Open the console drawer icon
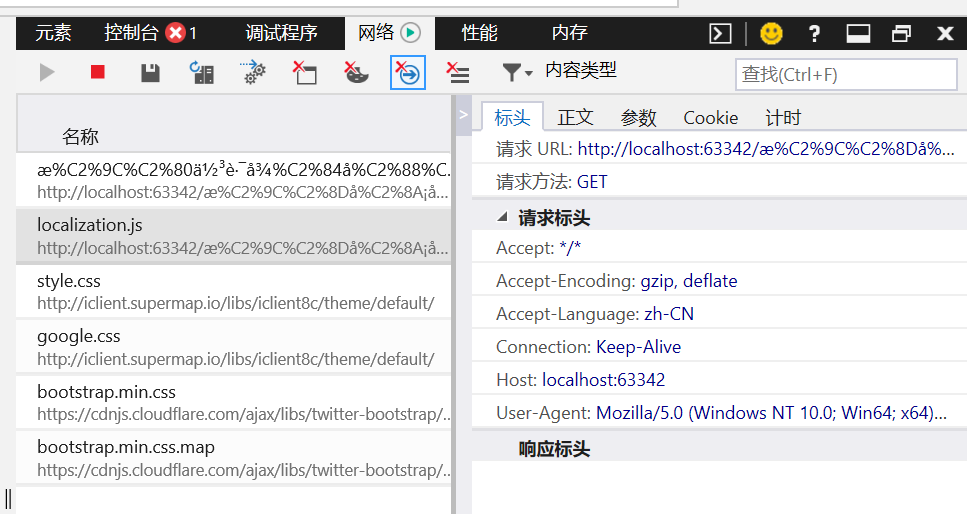 point(720,33)
